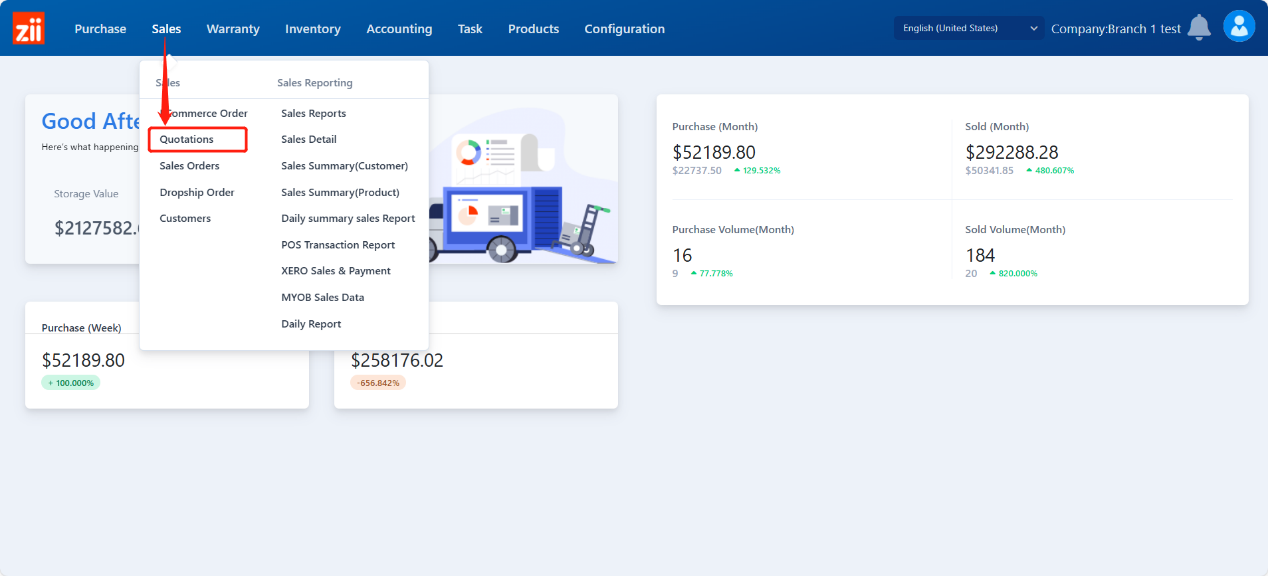
Task: Open MYOB Sales Data report
Action: tap(322, 297)
